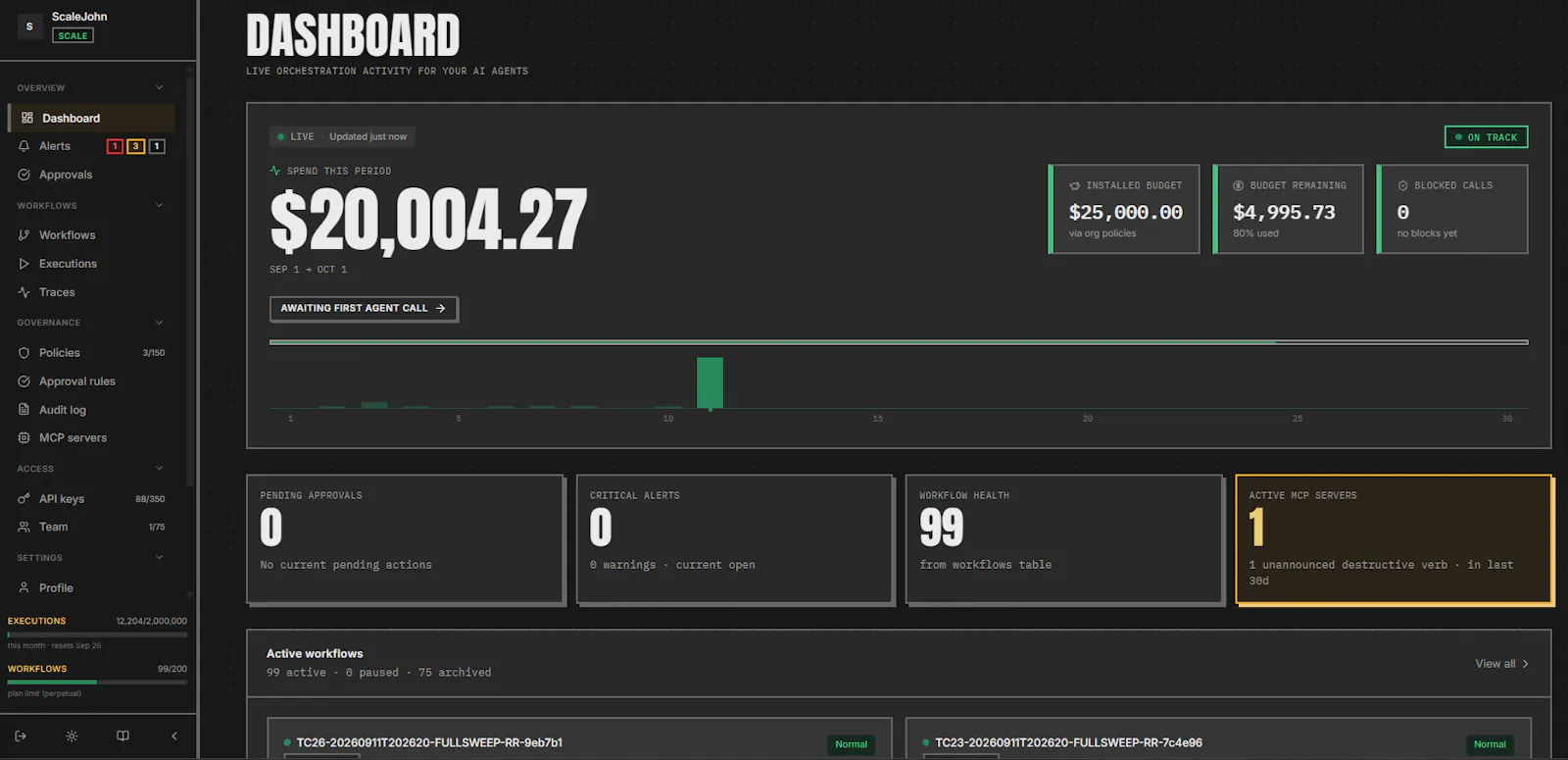The height and width of the screenshot is (760, 1568).
Task: Click the API keys key icon
Action: click(x=24, y=499)
